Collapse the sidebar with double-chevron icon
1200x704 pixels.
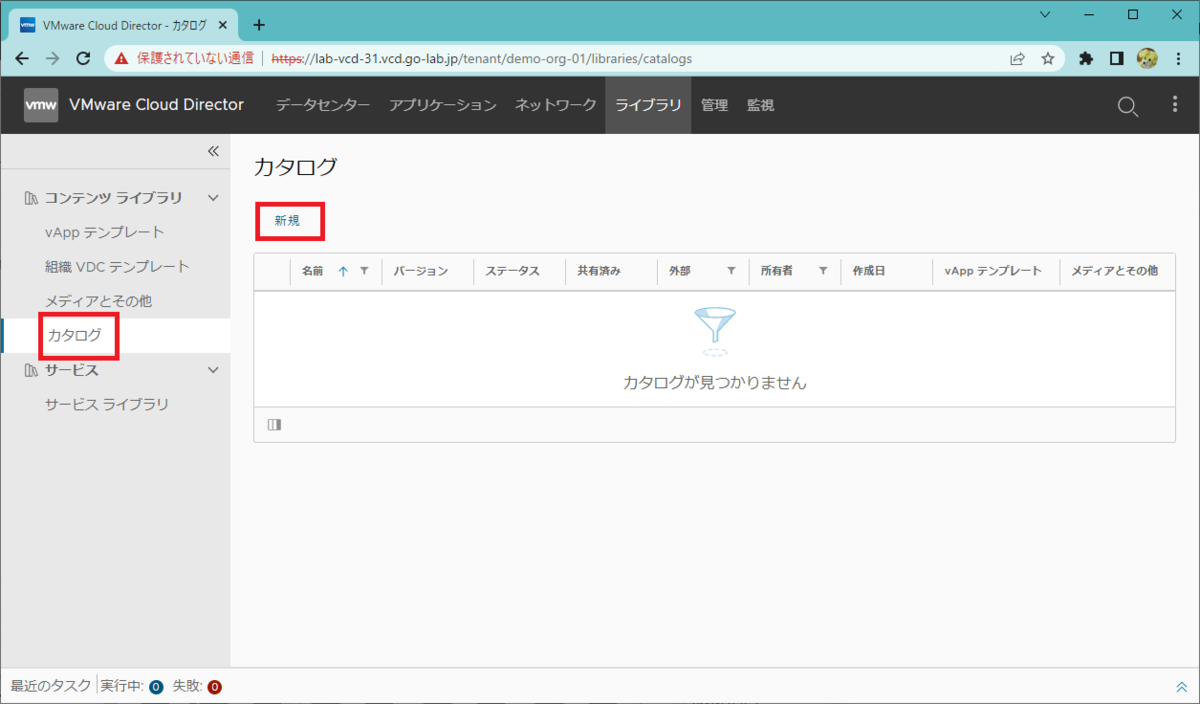point(212,151)
